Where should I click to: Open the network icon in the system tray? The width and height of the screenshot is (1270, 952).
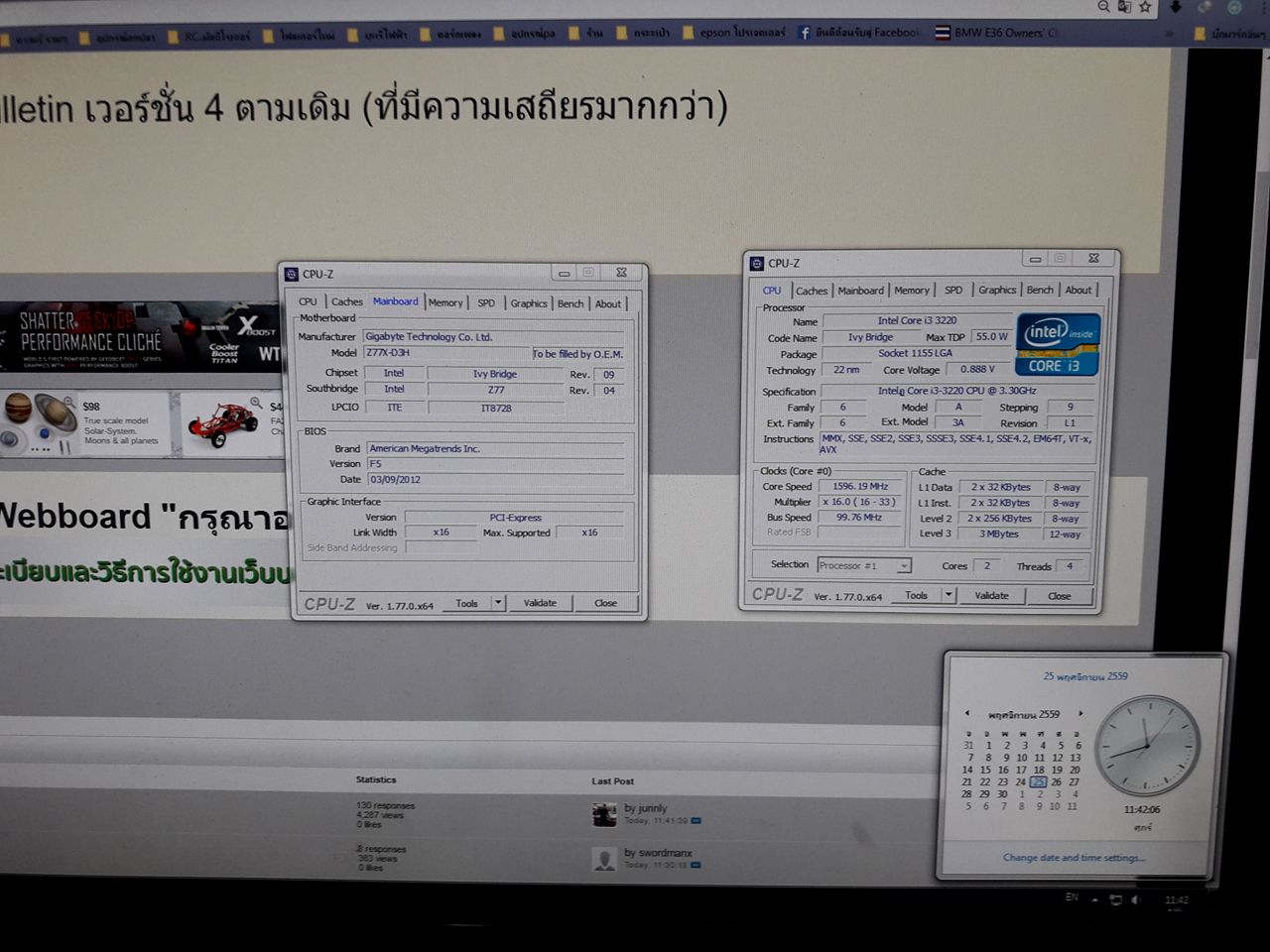point(1116,899)
